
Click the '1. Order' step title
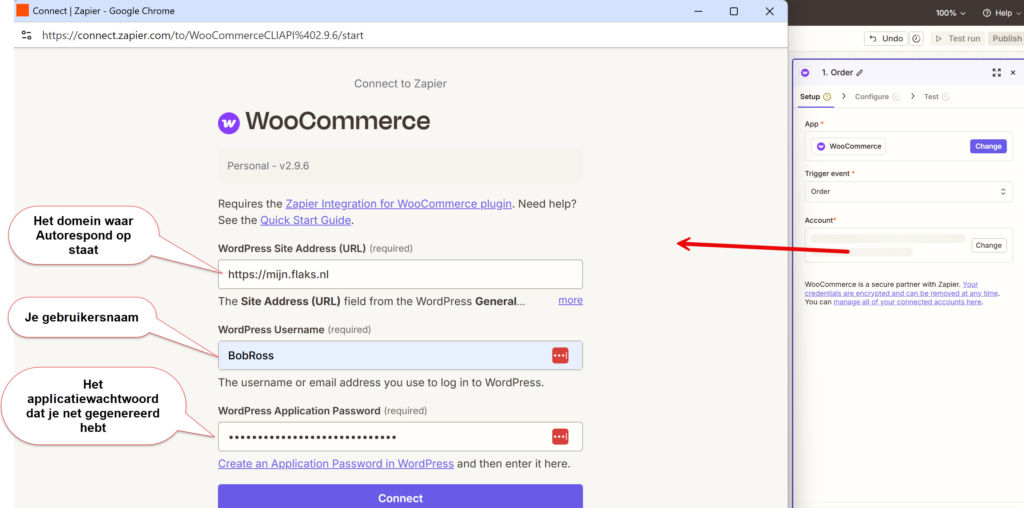(x=837, y=73)
